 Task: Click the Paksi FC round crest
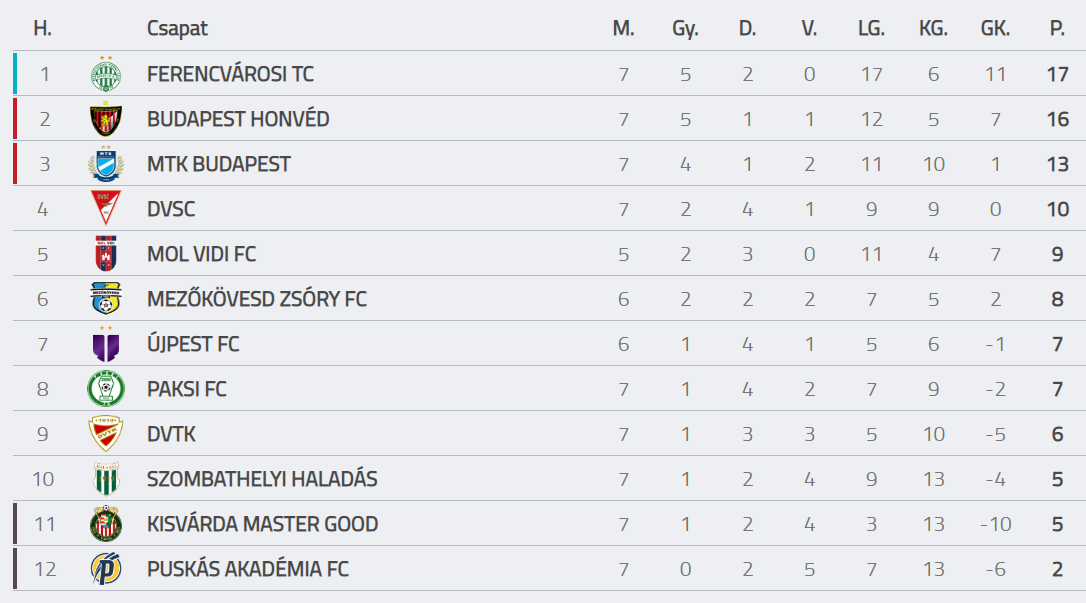(106, 388)
